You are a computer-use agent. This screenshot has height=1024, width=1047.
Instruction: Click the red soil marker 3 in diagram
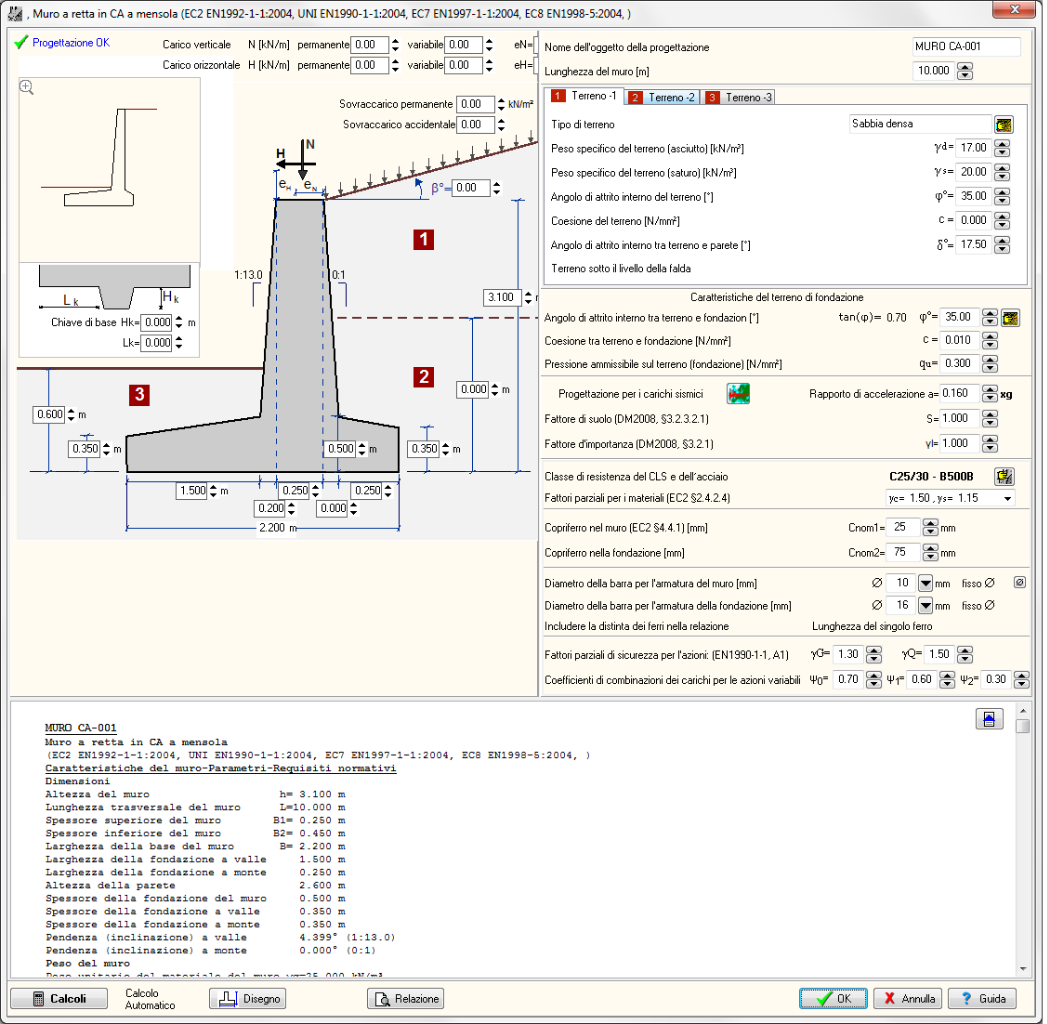[x=139, y=395]
